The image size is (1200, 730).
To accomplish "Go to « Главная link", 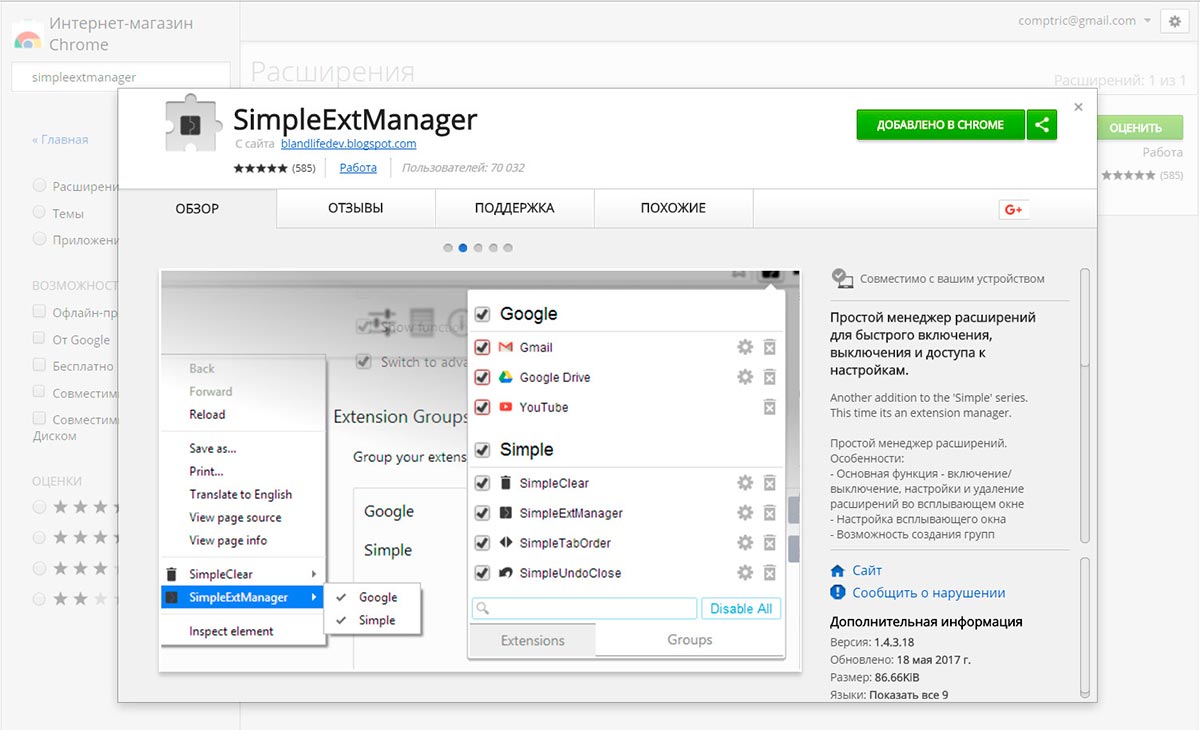I will tap(60, 140).
